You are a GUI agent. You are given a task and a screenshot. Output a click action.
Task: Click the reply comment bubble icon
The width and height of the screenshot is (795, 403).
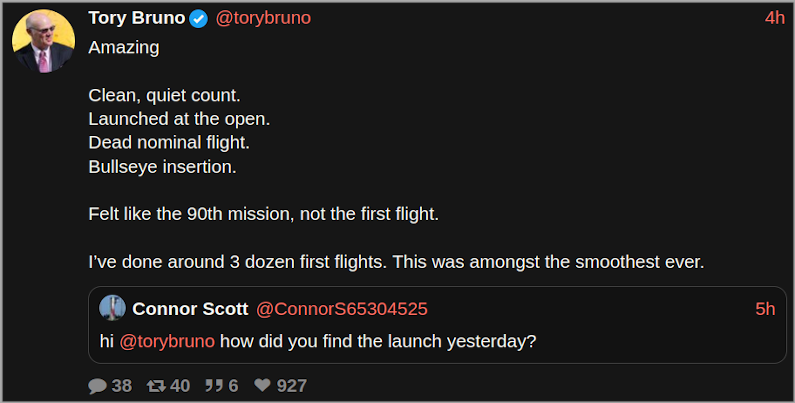[97, 385]
